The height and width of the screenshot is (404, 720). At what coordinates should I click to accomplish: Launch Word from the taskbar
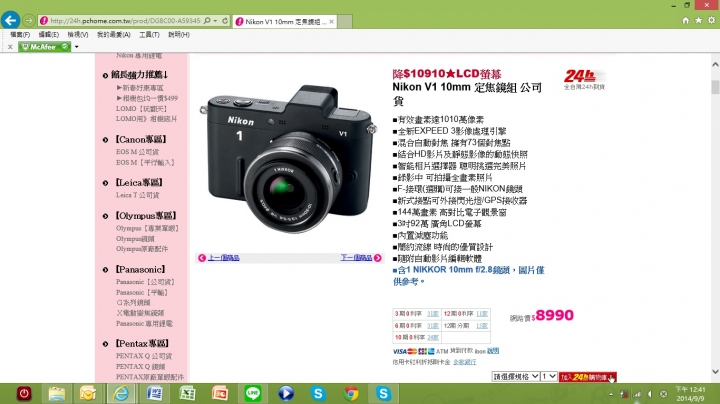154,393
